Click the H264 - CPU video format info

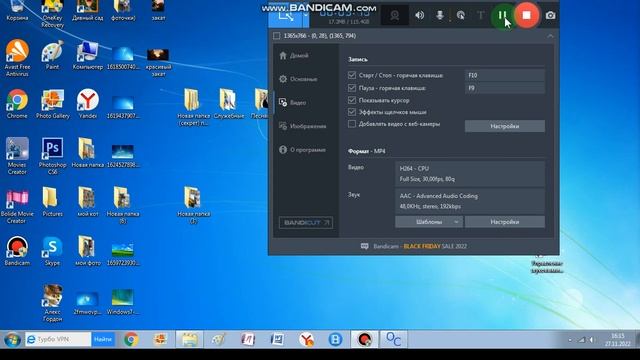tap(469, 173)
